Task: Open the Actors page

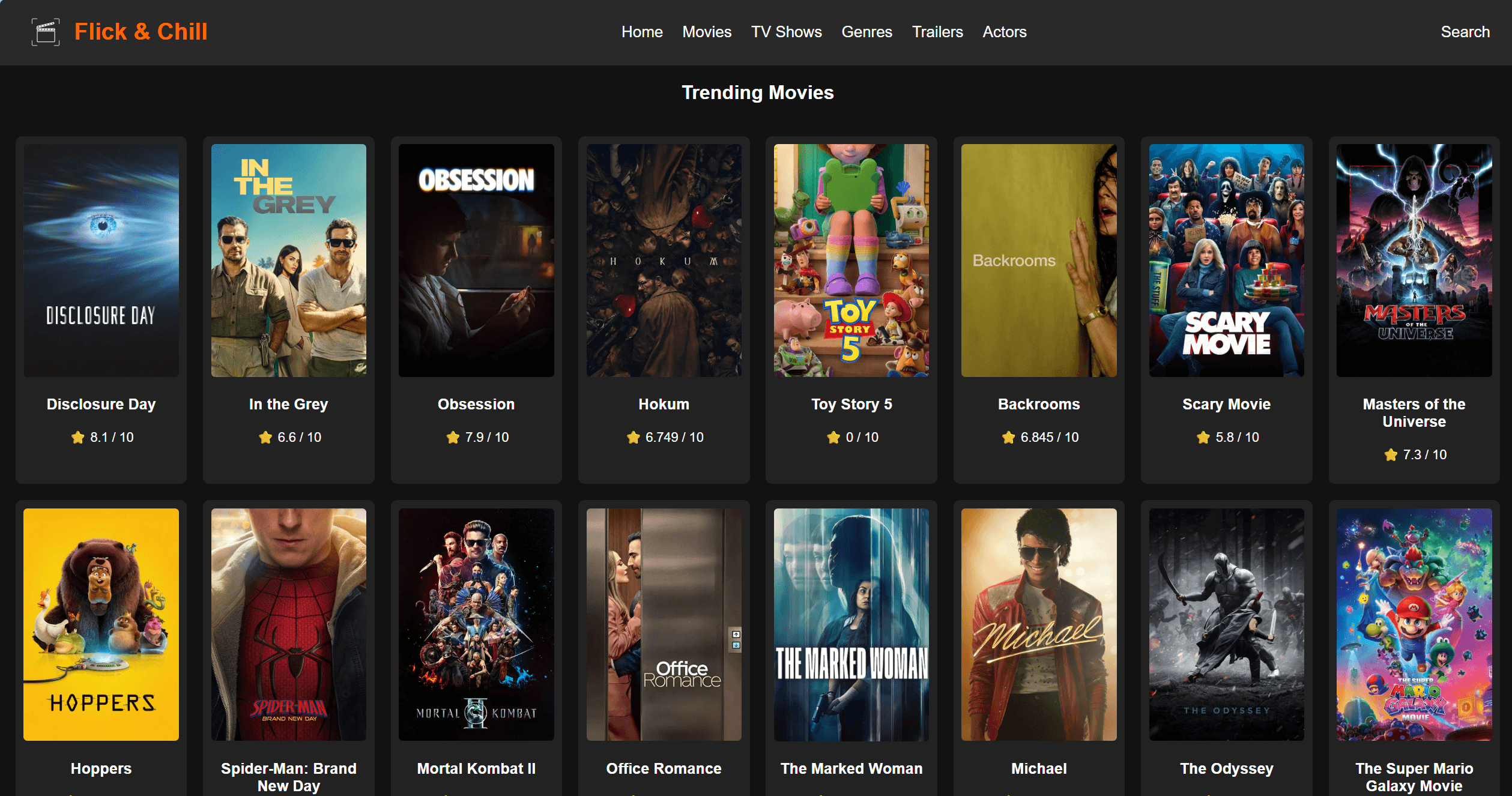Action: 1005,32
